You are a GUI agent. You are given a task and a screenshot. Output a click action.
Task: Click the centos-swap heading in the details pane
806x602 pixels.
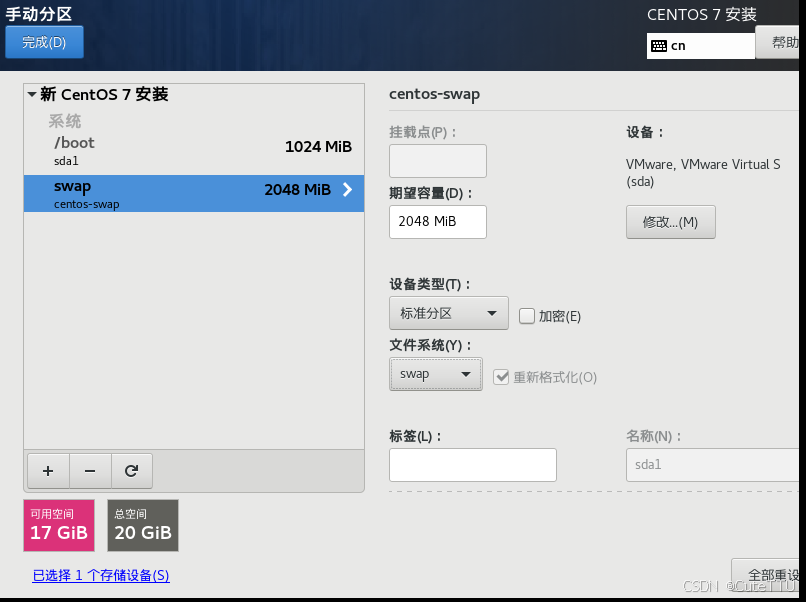[x=434, y=95]
